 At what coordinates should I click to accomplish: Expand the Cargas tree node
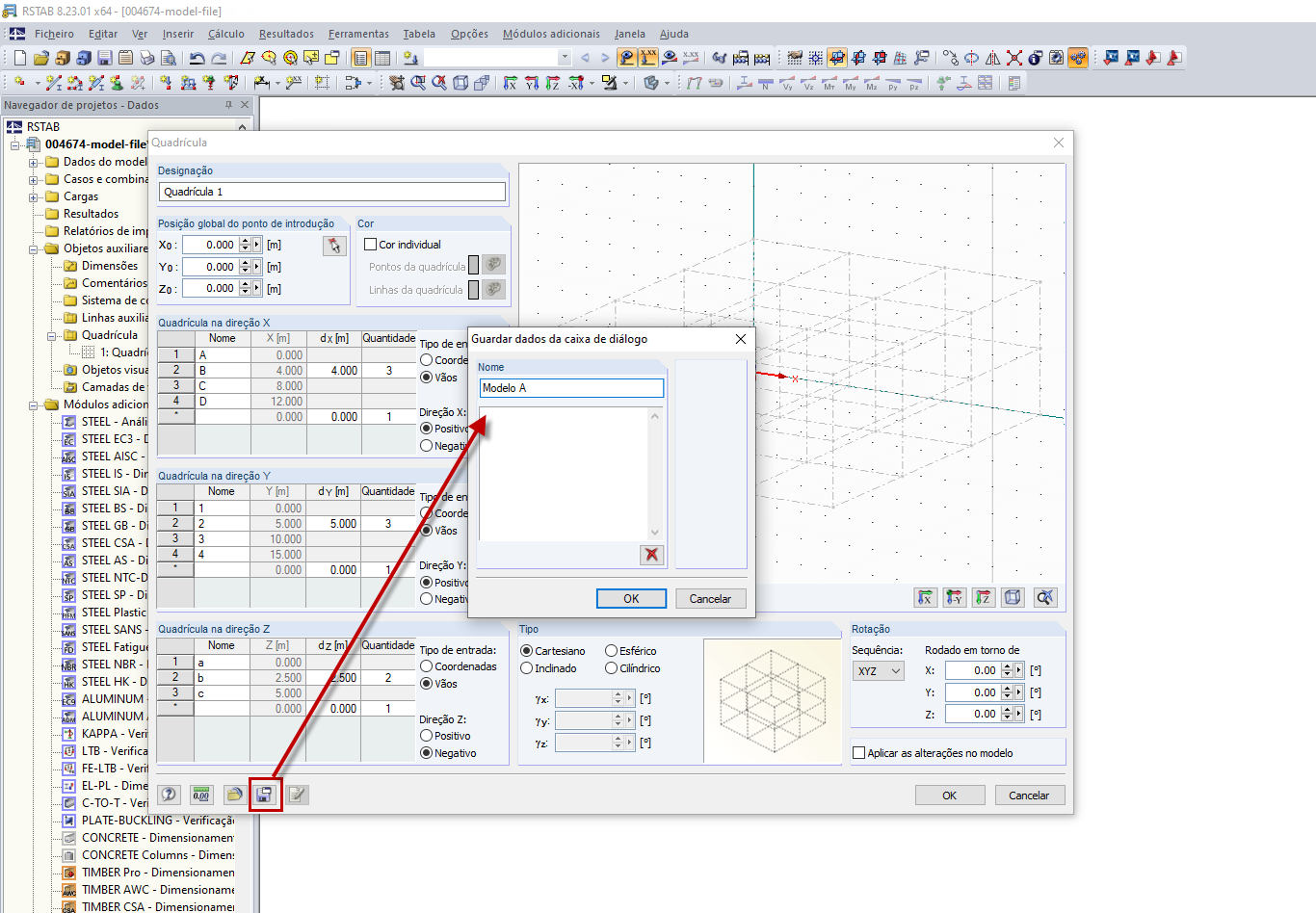(x=34, y=196)
